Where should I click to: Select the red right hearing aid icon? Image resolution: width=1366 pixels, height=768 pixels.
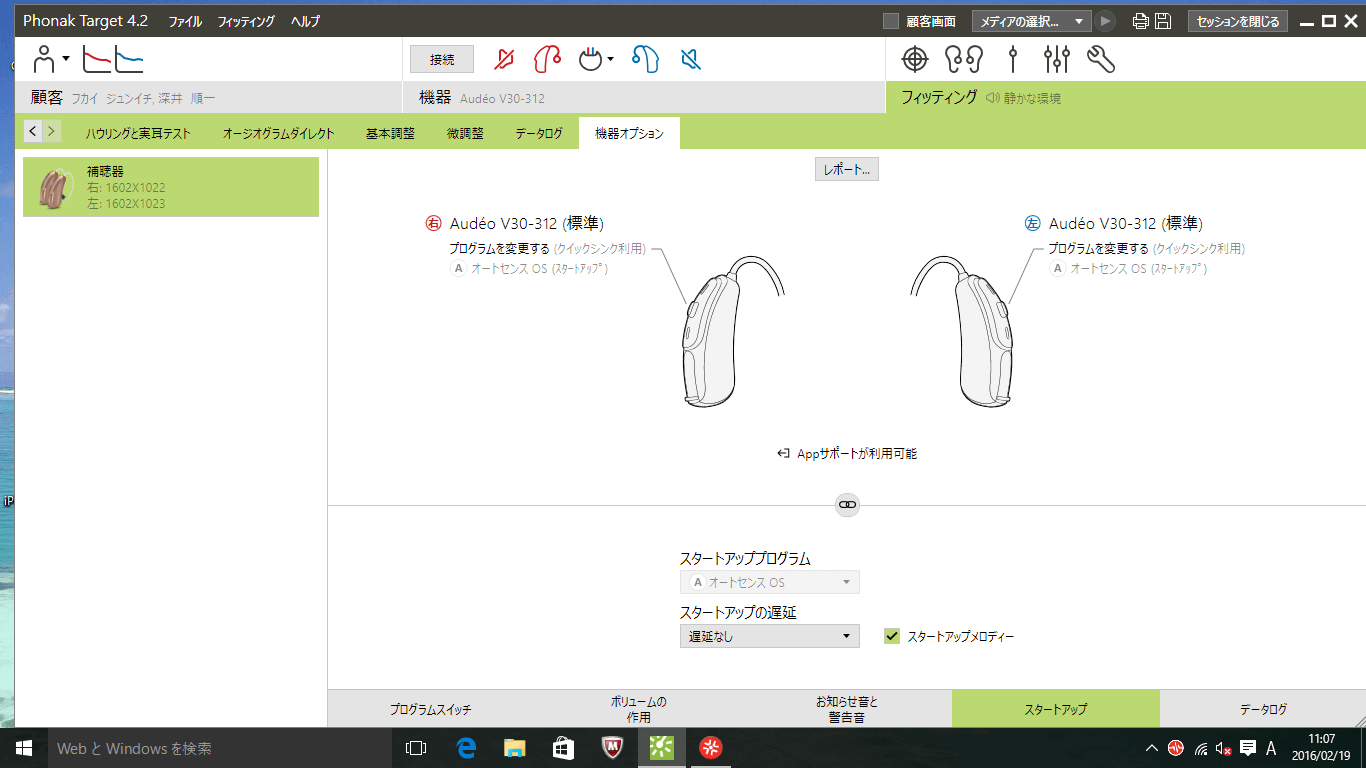547,60
